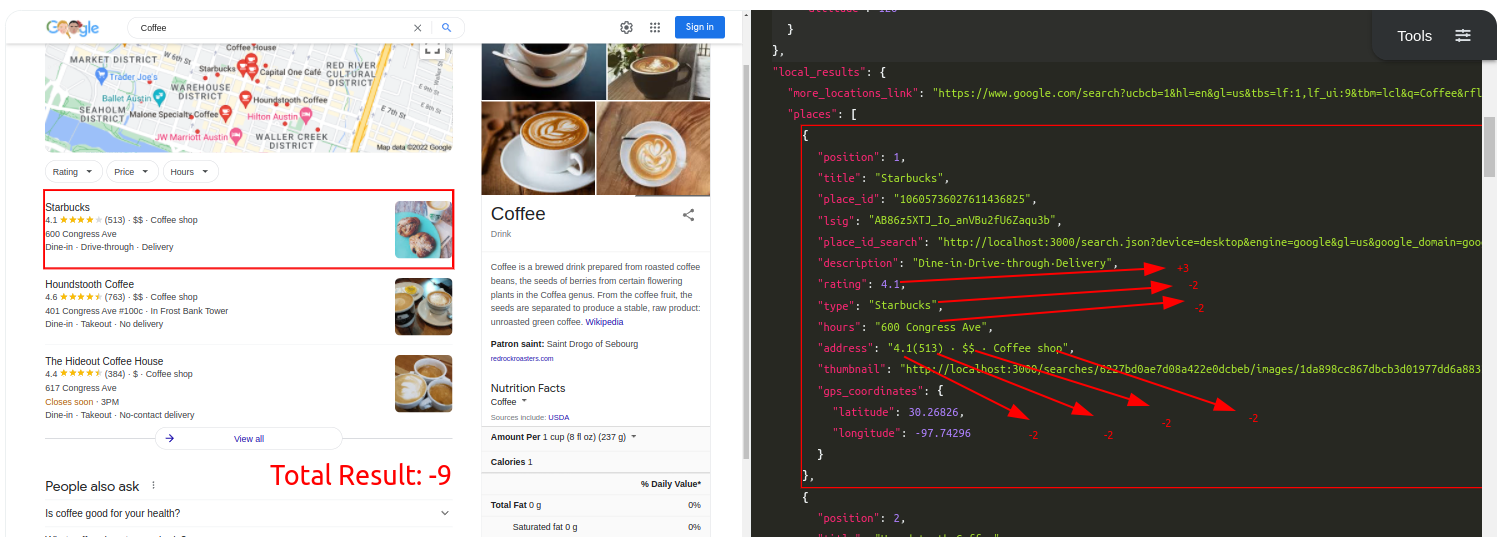The width and height of the screenshot is (1507, 537).
Task: Click the Ballet Austin pin on the map
Action: [160, 98]
